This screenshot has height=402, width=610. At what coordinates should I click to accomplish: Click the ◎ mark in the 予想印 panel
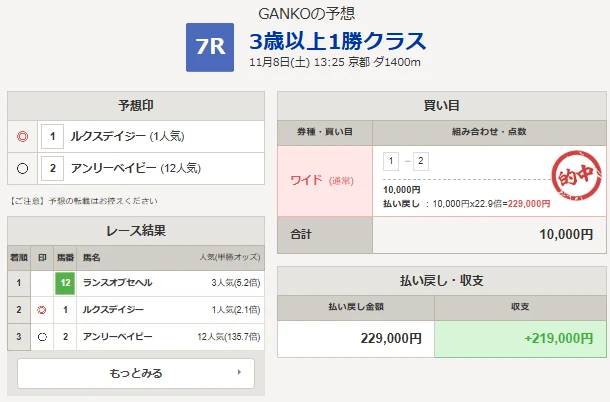(x=23, y=135)
